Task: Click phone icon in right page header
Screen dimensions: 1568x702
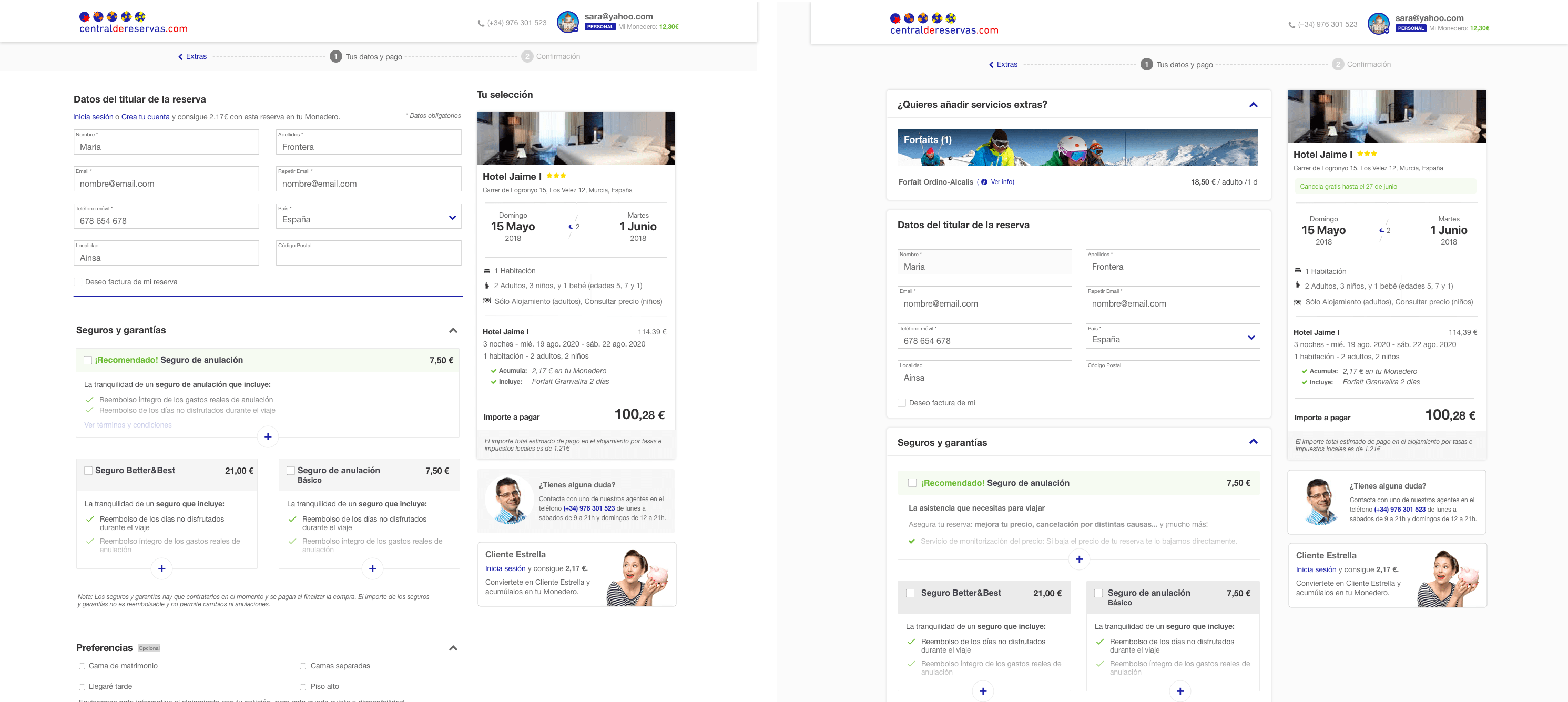Action: (1291, 25)
